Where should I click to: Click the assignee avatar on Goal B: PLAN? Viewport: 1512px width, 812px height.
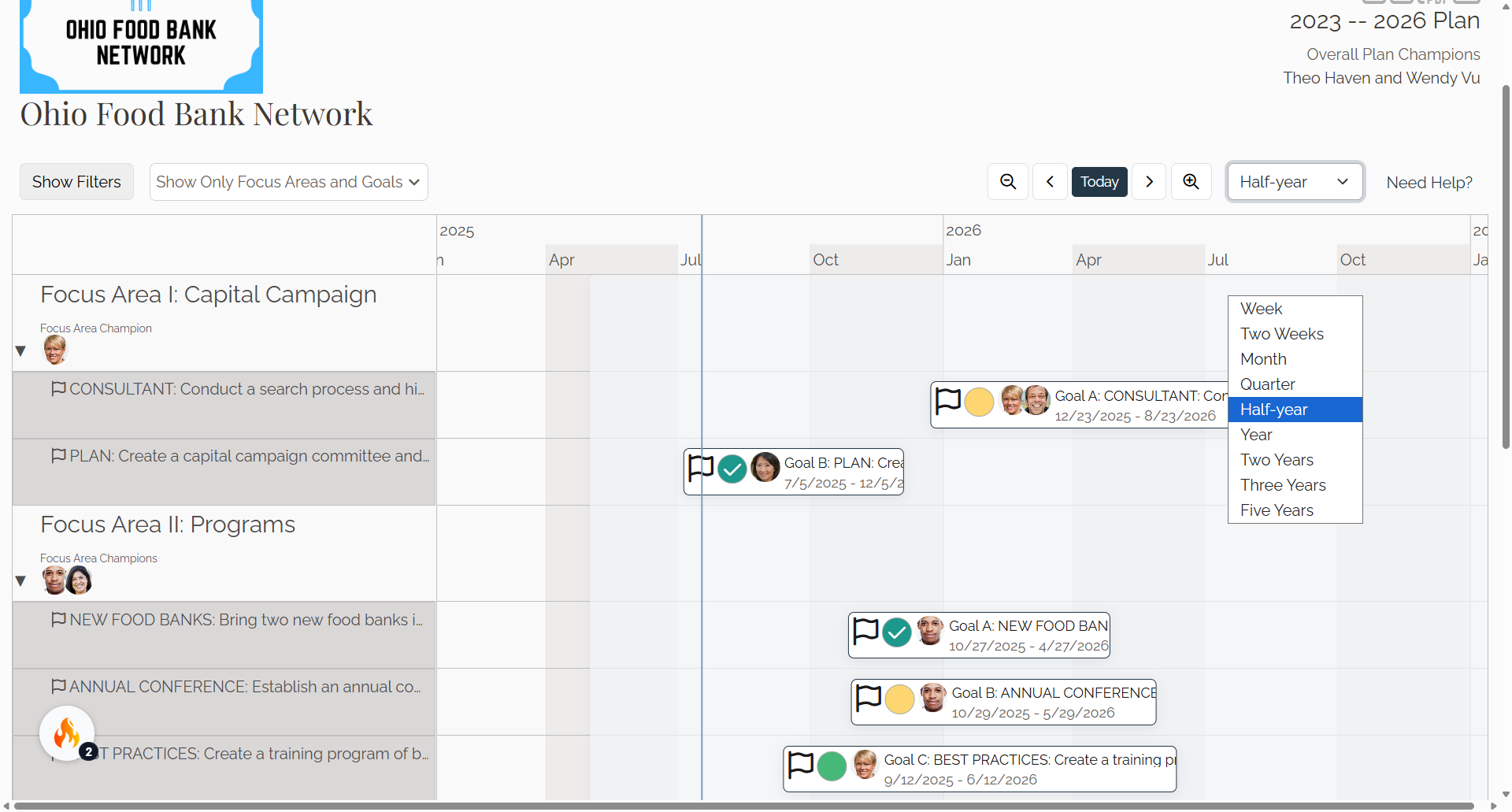(x=765, y=467)
